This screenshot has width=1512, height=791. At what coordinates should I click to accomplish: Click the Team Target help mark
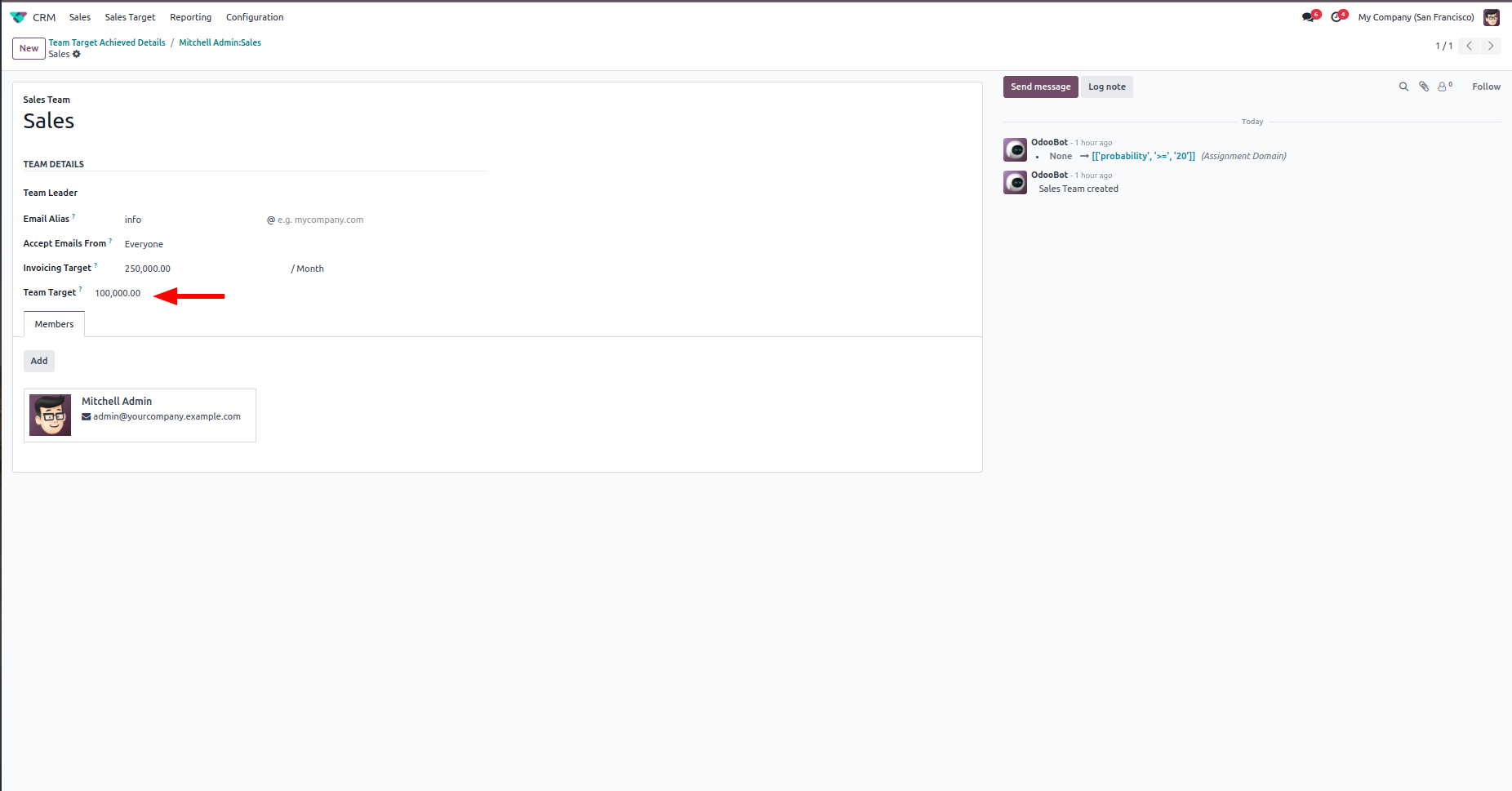point(80,290)
